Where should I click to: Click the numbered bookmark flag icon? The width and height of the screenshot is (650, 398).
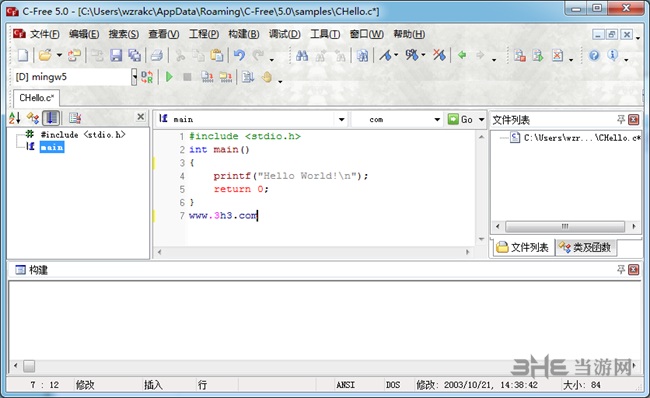coord(412,55)
